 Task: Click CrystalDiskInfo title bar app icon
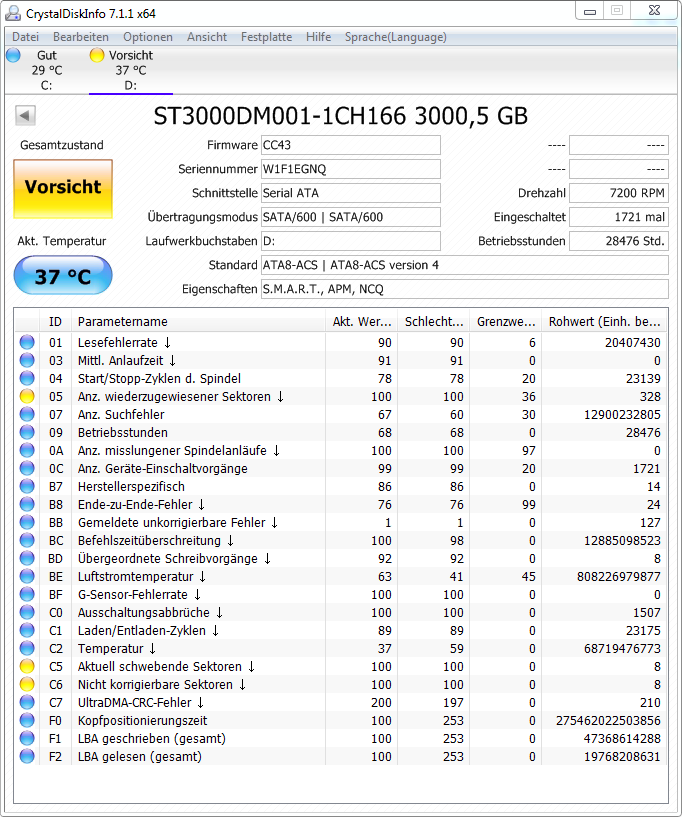(x=13, y=13)
